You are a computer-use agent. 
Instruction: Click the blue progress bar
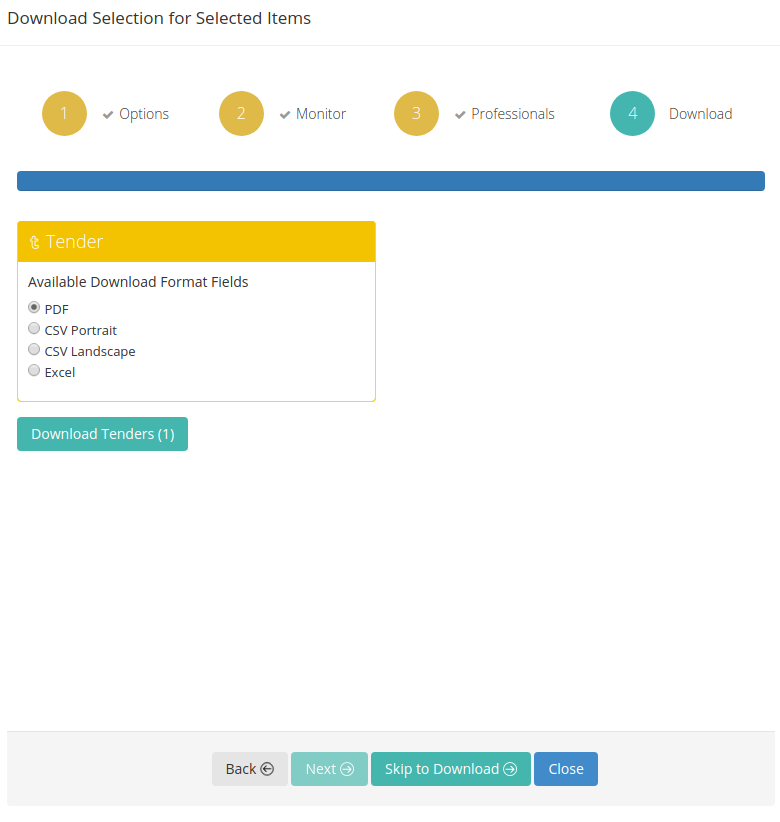click(x=391, y=181)
